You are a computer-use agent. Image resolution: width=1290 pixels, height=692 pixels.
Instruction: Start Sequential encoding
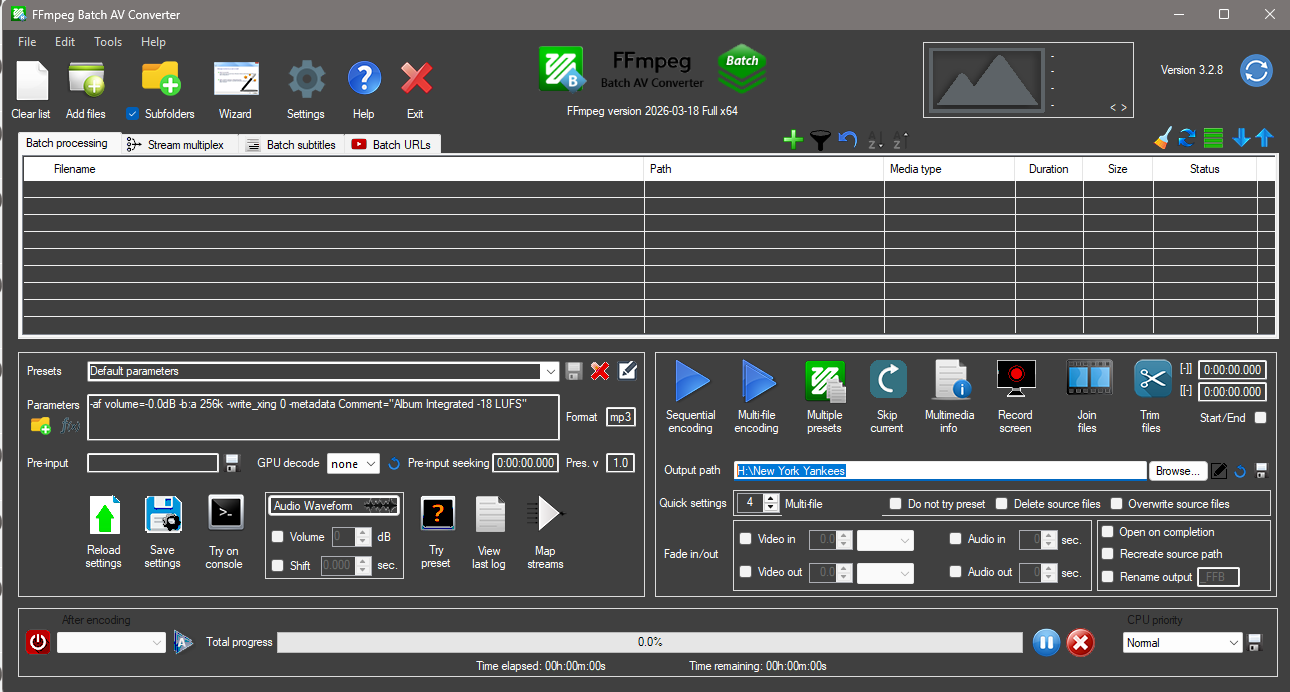[691, 383]
